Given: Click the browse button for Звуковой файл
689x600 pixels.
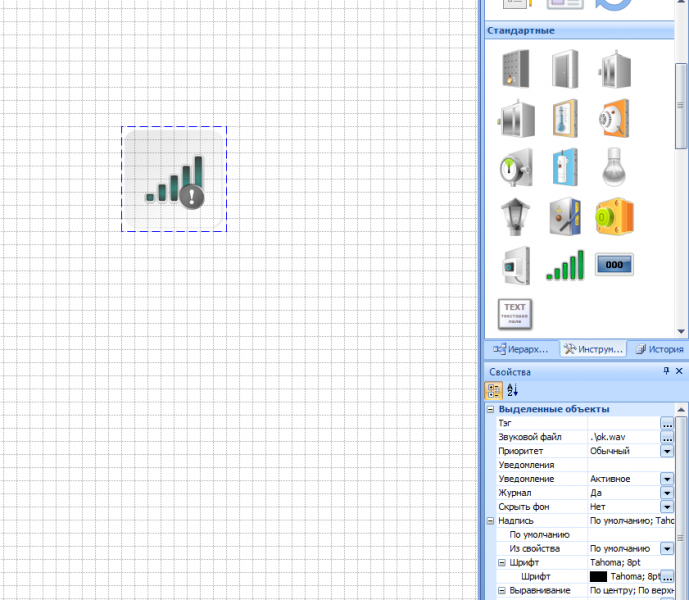Looking at the screenshot, I should [x=667, y=437].
